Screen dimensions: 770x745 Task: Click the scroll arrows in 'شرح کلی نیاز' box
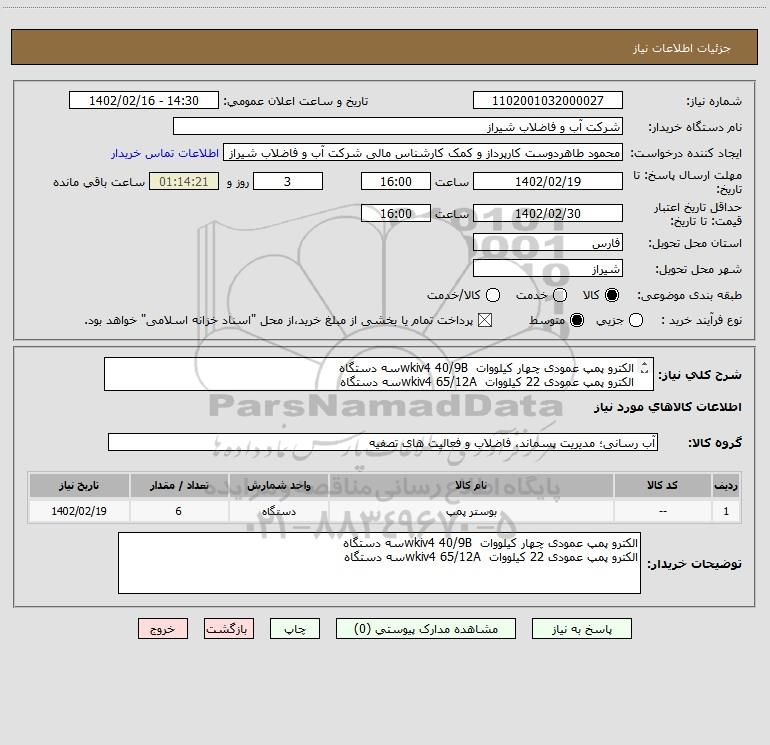[645, 368]
